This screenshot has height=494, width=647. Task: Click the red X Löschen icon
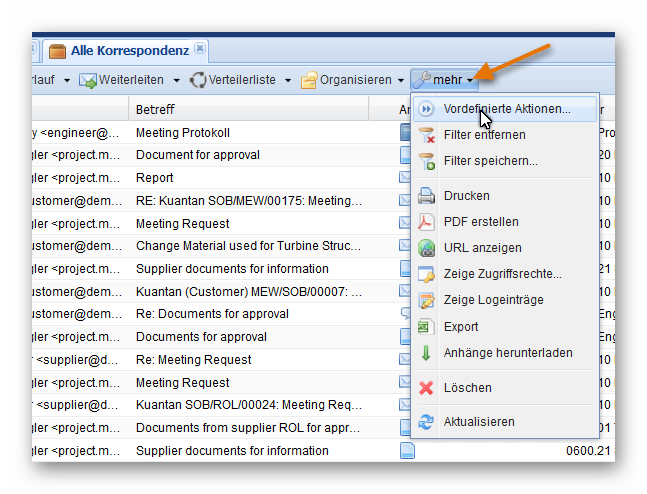(427, 388)
